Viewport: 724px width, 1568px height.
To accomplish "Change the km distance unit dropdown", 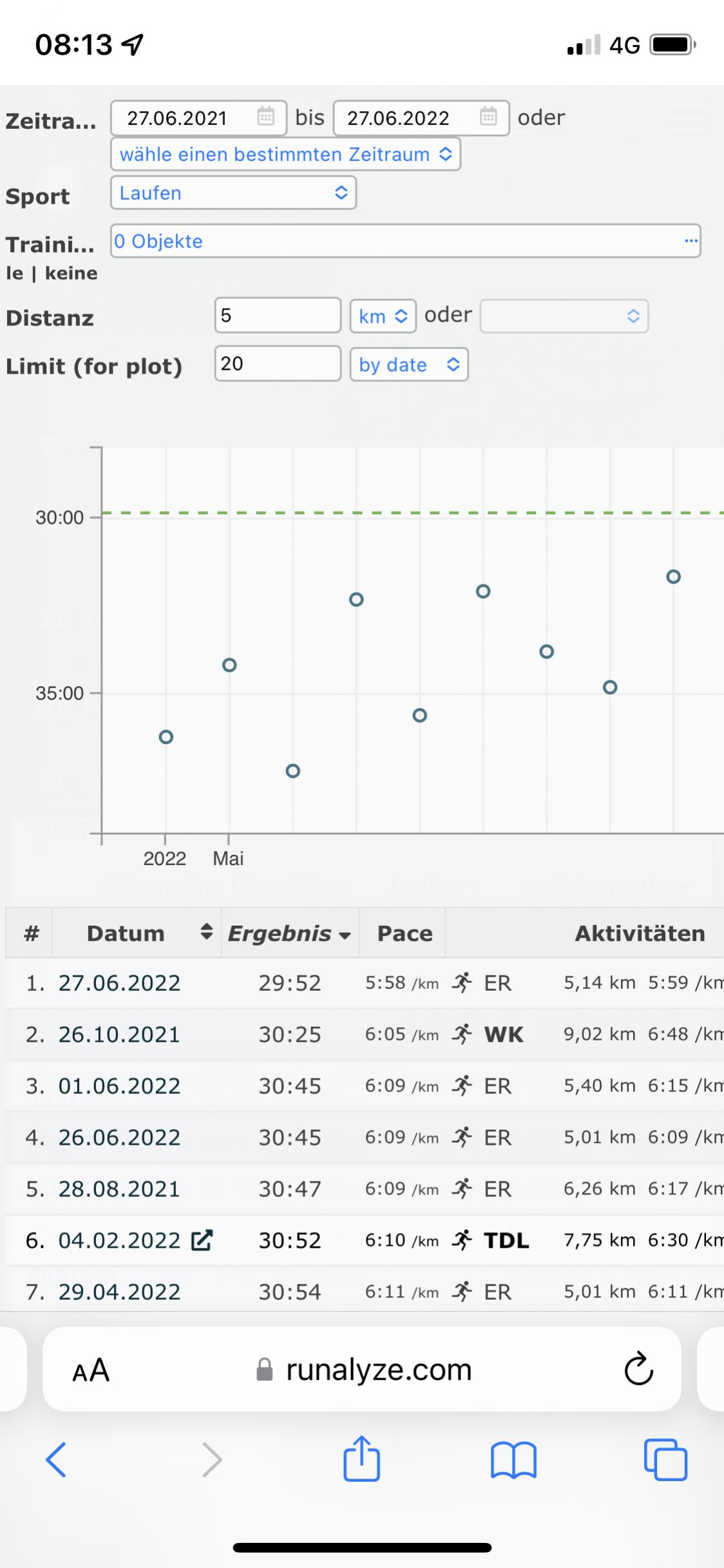I will pos(383,316).
